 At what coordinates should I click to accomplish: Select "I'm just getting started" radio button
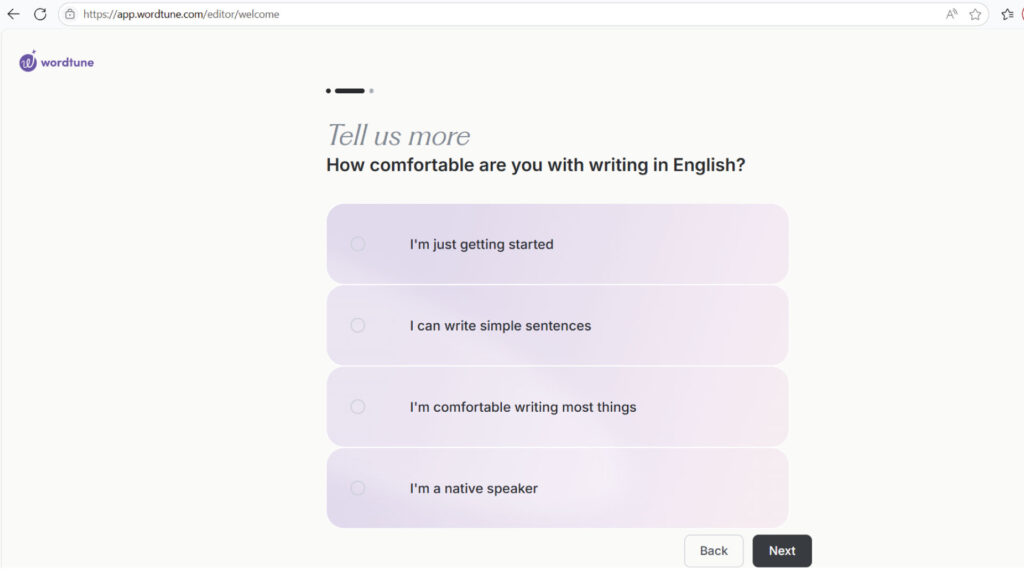(x=357, y=244)
